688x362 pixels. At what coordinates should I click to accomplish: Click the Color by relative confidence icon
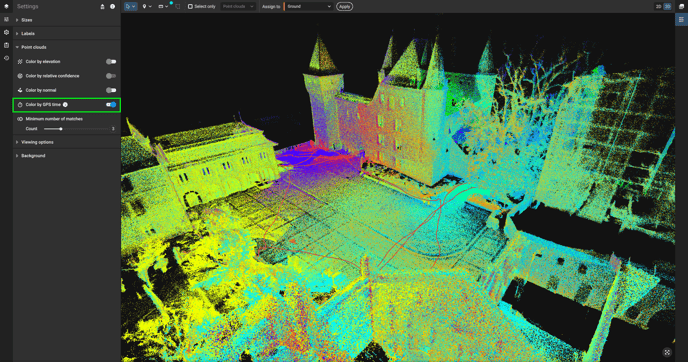pyautogui.click(x=20, y=76)
